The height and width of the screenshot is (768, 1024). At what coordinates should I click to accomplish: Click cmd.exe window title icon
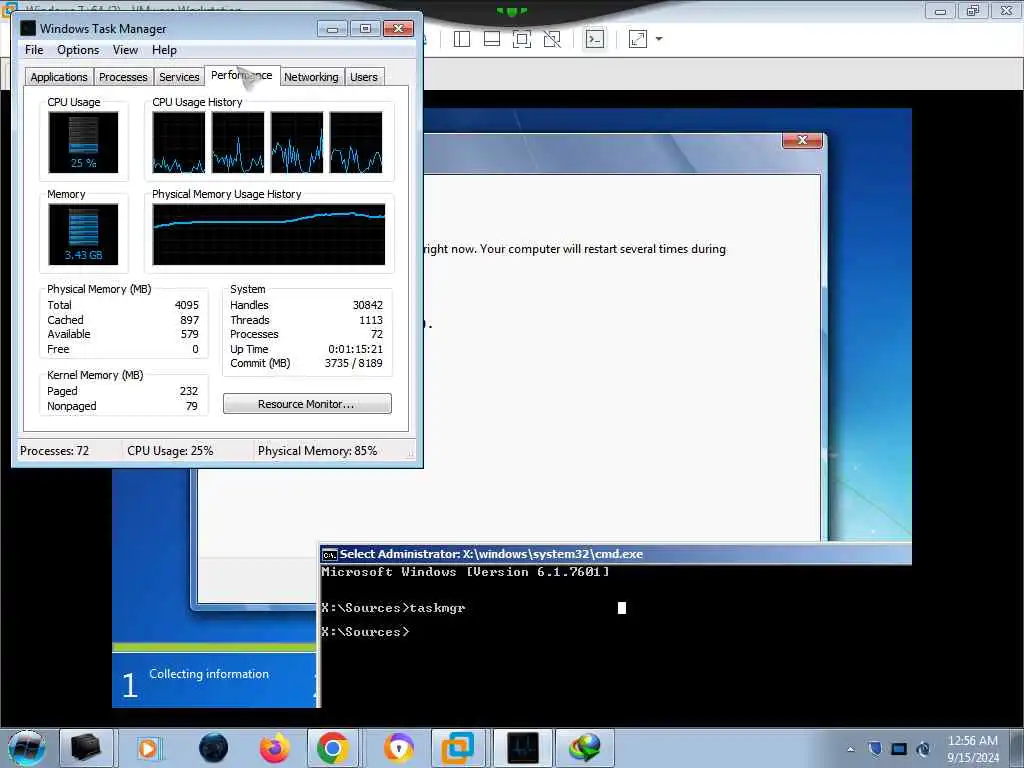[x=330, y=554]
